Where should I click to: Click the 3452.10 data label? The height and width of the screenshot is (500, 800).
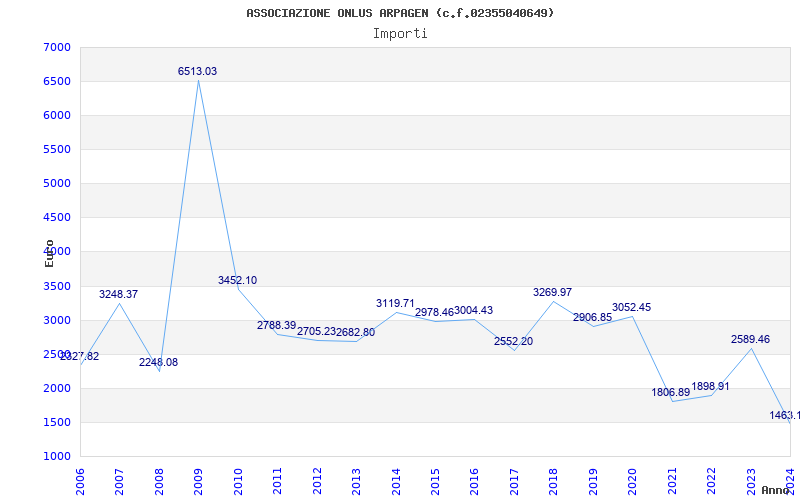(237, 280)
